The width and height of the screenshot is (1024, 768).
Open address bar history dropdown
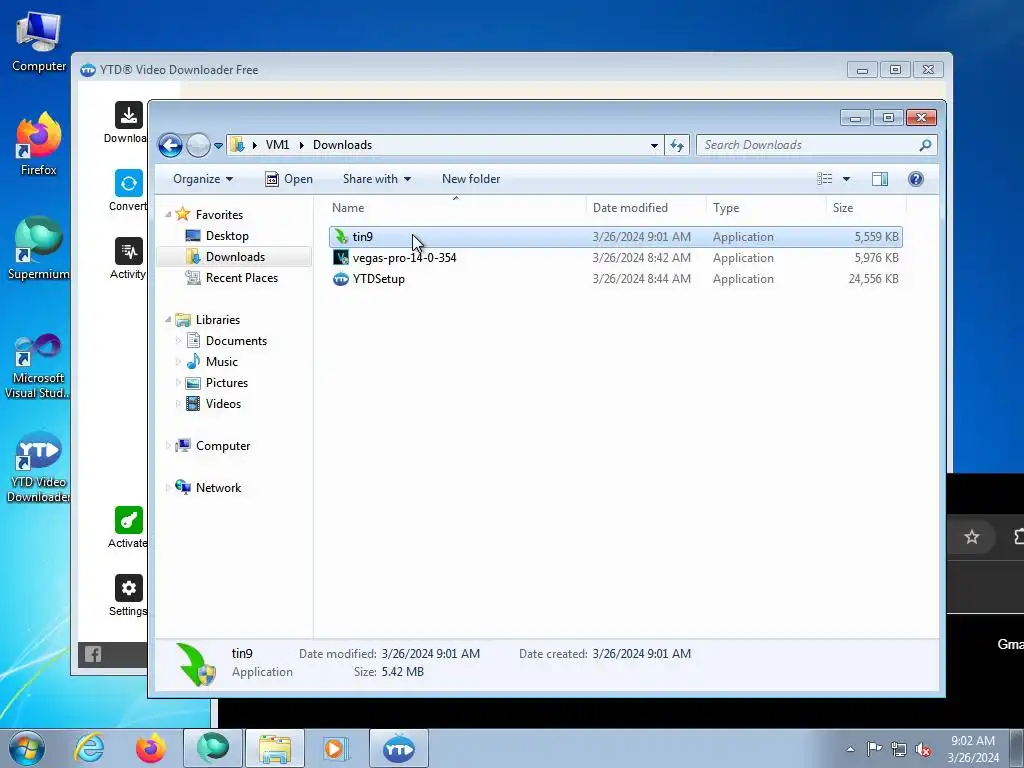coord(654,145)
